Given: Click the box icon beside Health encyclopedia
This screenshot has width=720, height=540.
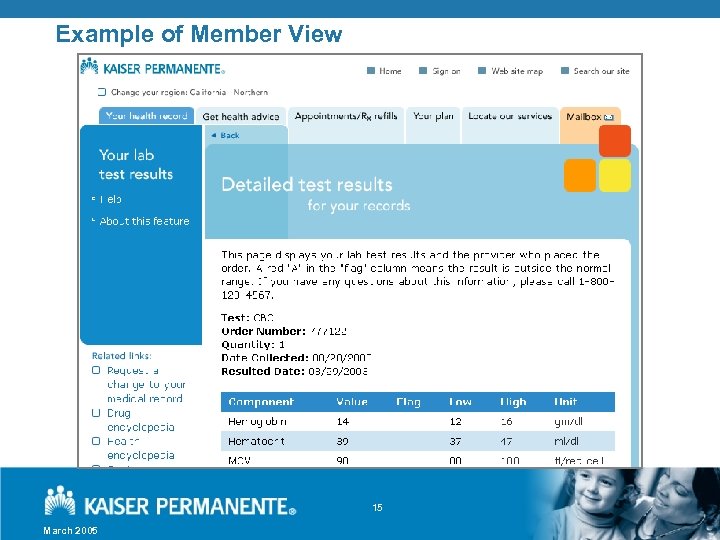Looking at the screenshot, I should click(x=96, y=441).
